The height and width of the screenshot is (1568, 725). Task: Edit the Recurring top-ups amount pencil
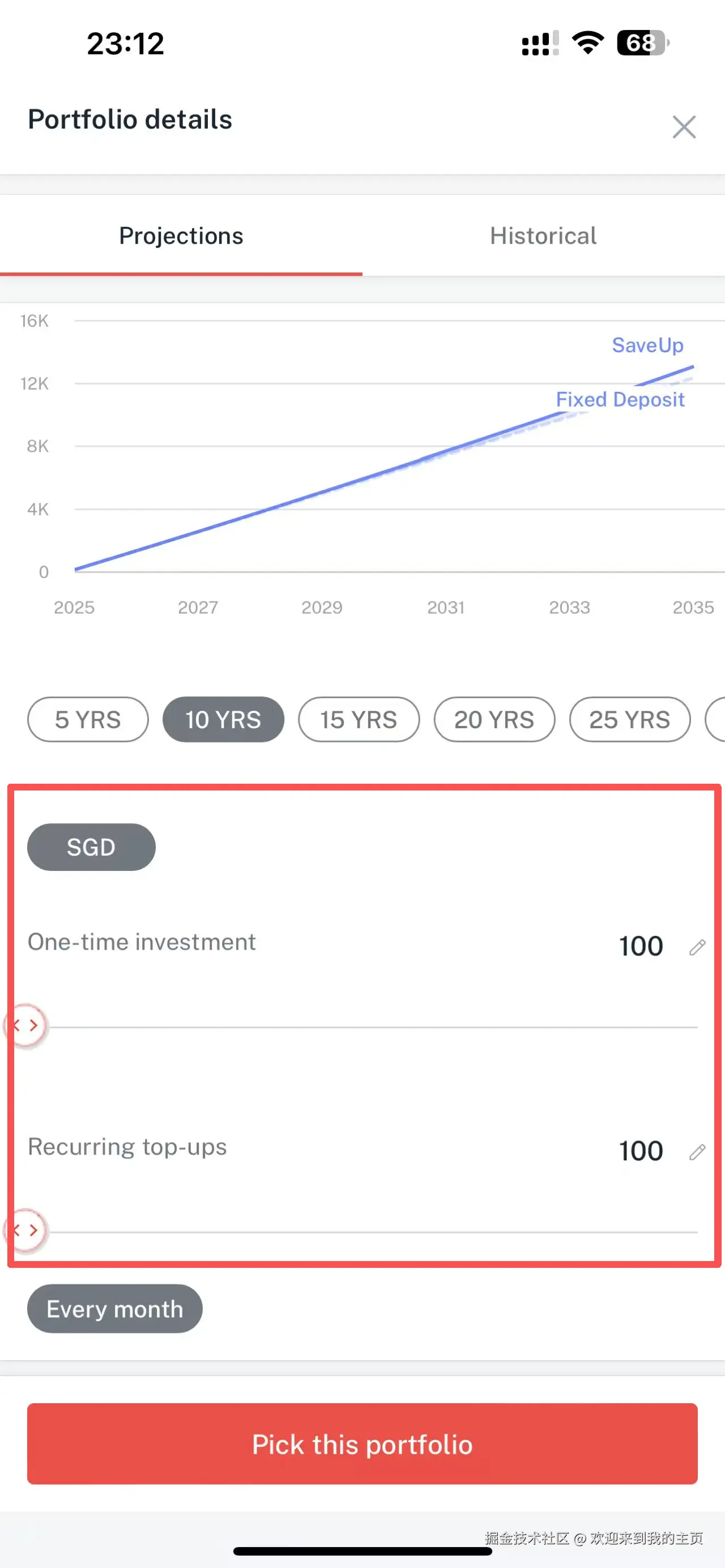(697, 1152)
